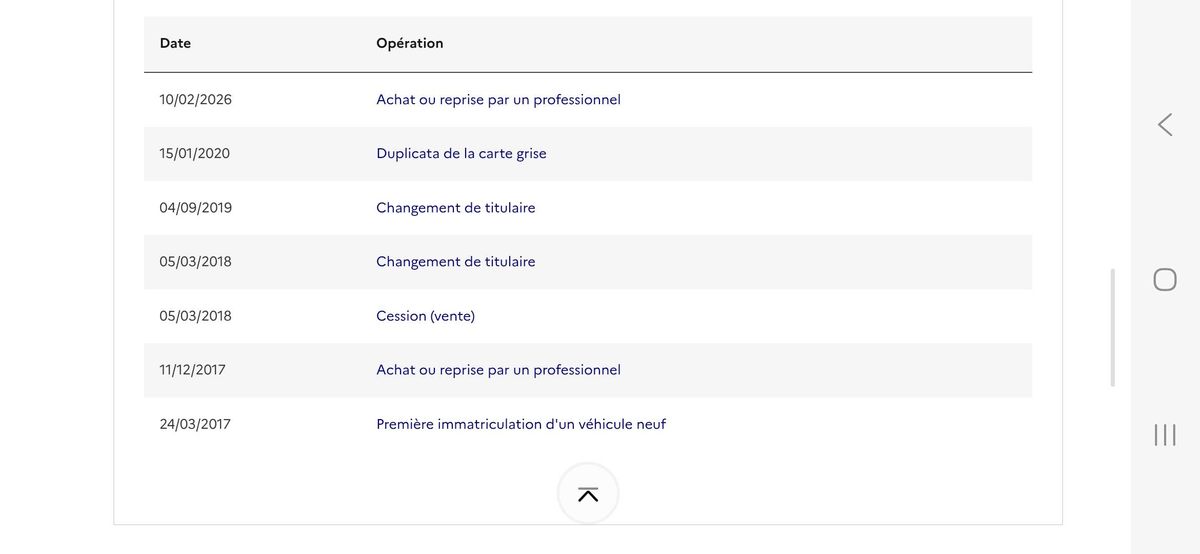Select the Opération column header
This screenshot has width=1200, height=554.
tap(410, 44)
